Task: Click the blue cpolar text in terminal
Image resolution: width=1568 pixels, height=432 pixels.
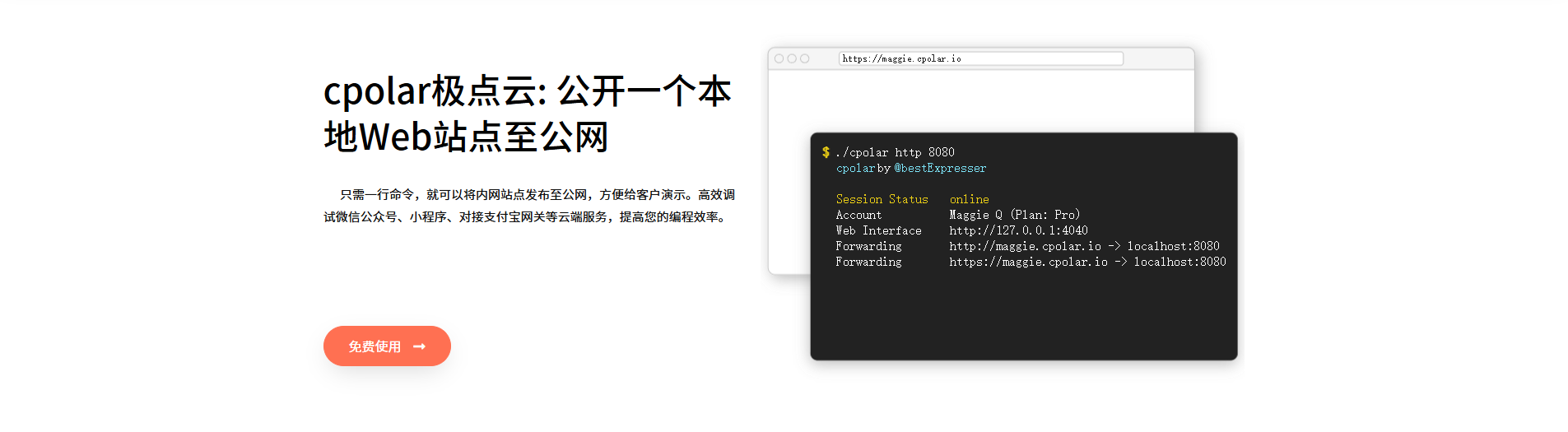Action: pos(855,168)
